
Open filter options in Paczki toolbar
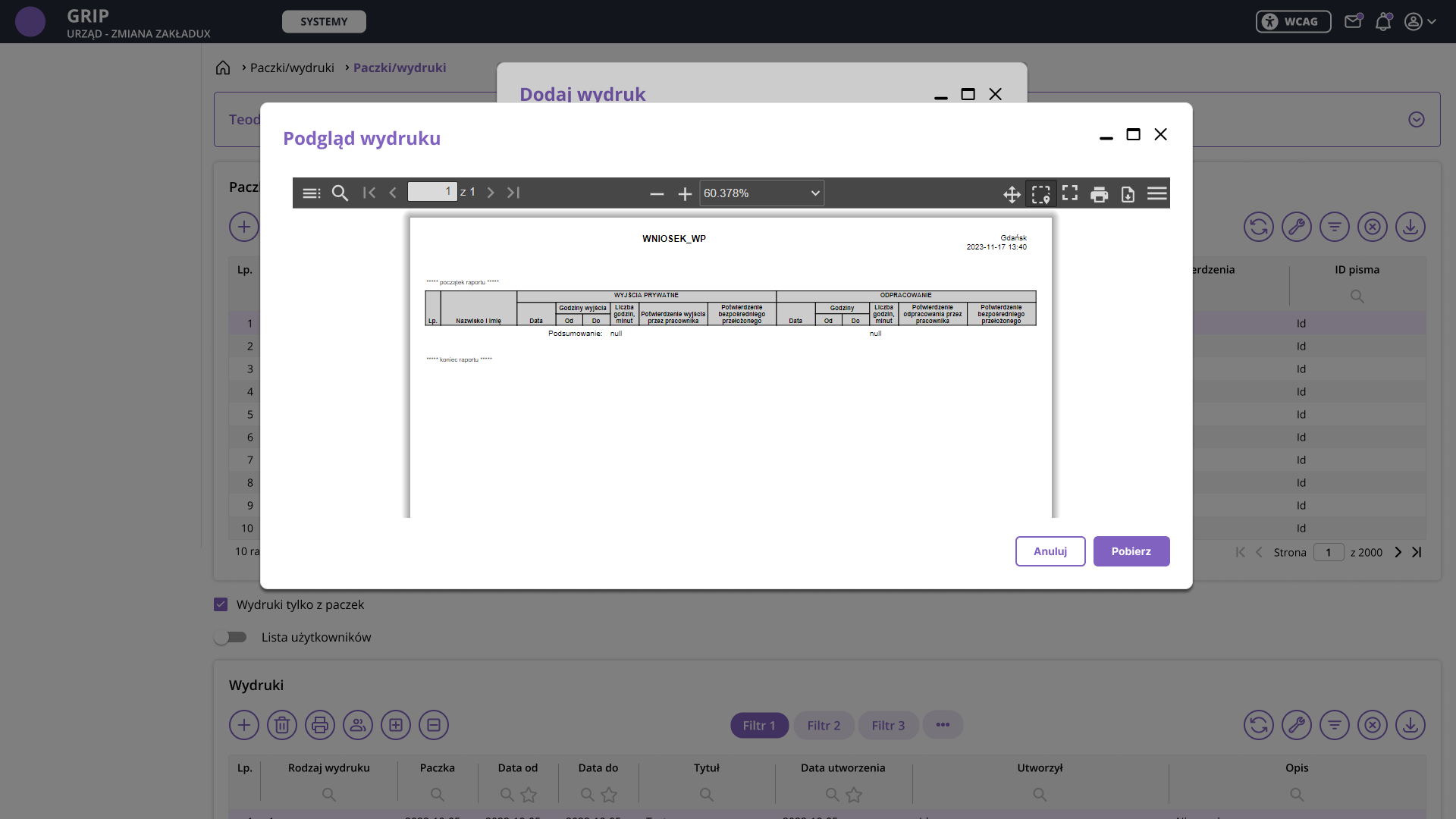tap(1335, 227)
